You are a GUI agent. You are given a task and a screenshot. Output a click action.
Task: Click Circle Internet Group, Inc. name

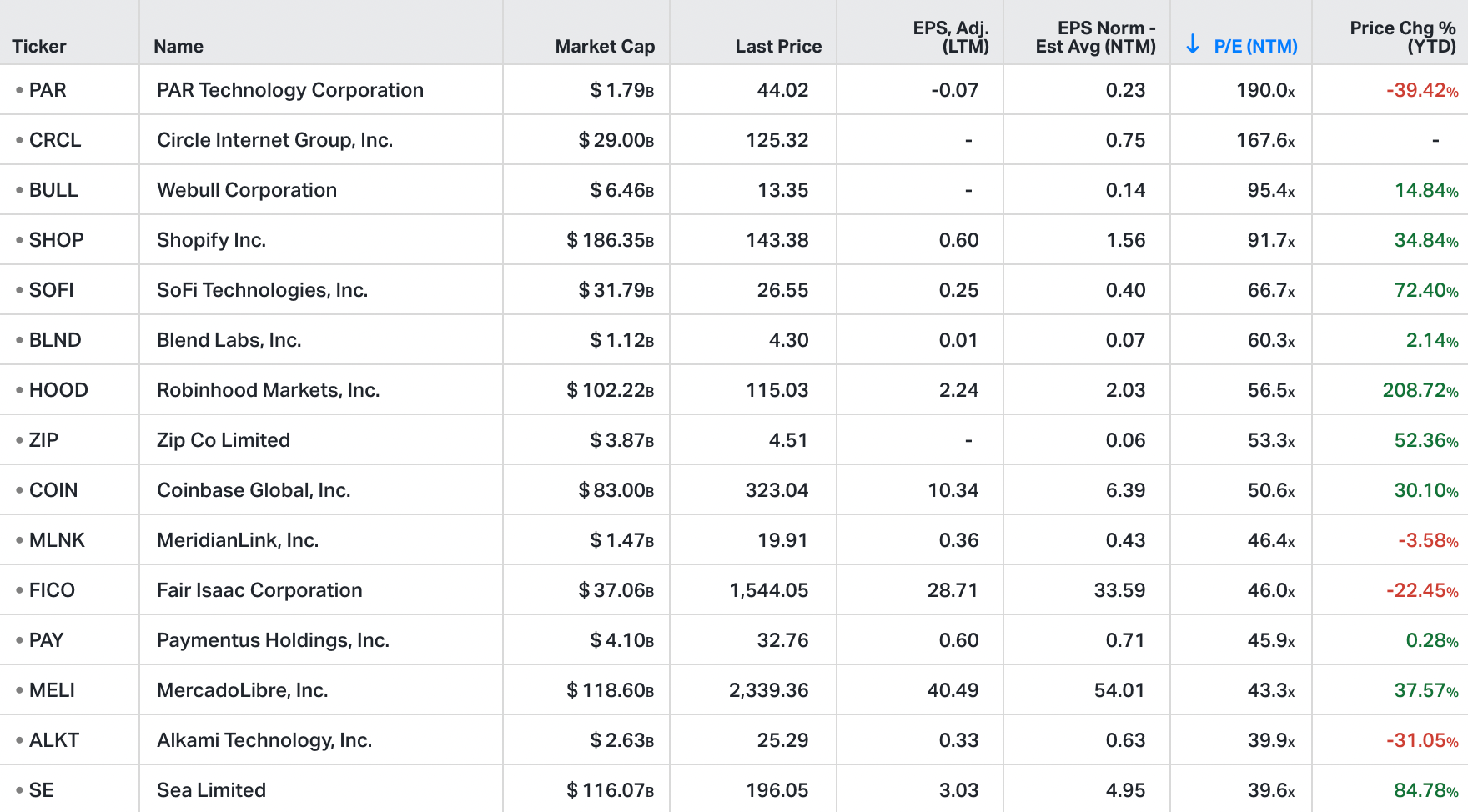(x=274, y=140)
